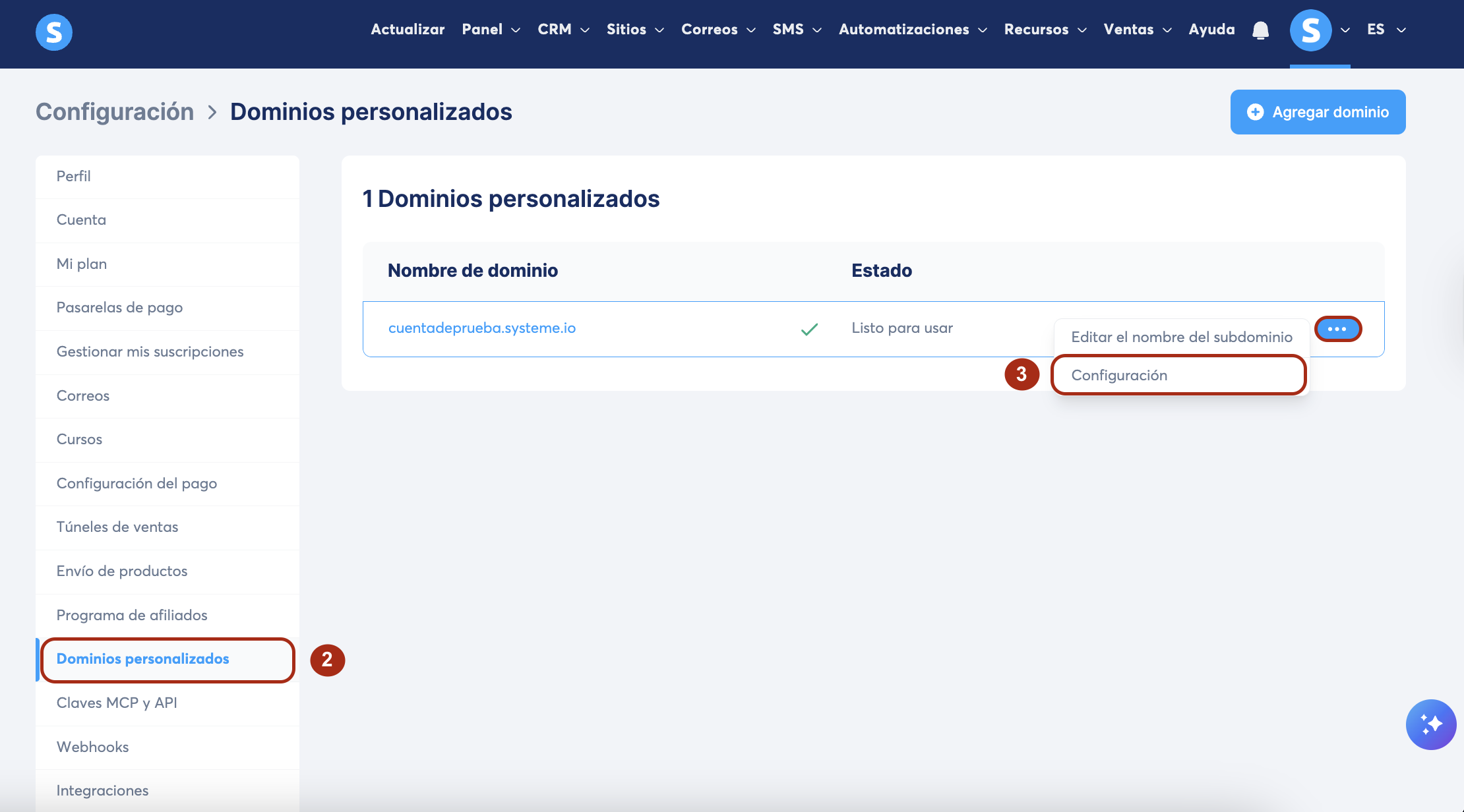Select Configuración from the context menu
1464x812 pixels.
[1119, 375]
